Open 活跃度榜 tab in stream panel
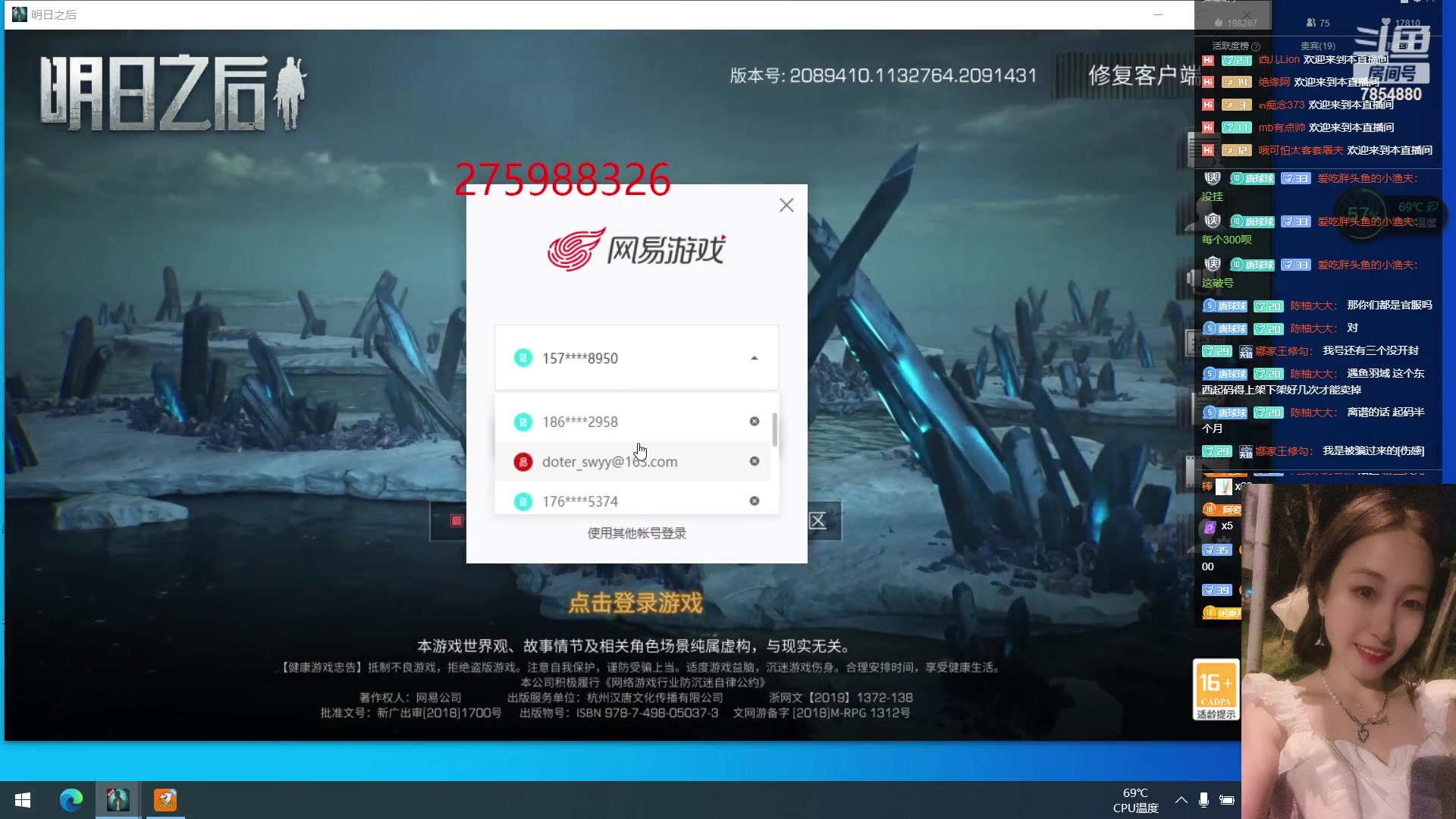 pyautogui.click(x=1230, y=46)
